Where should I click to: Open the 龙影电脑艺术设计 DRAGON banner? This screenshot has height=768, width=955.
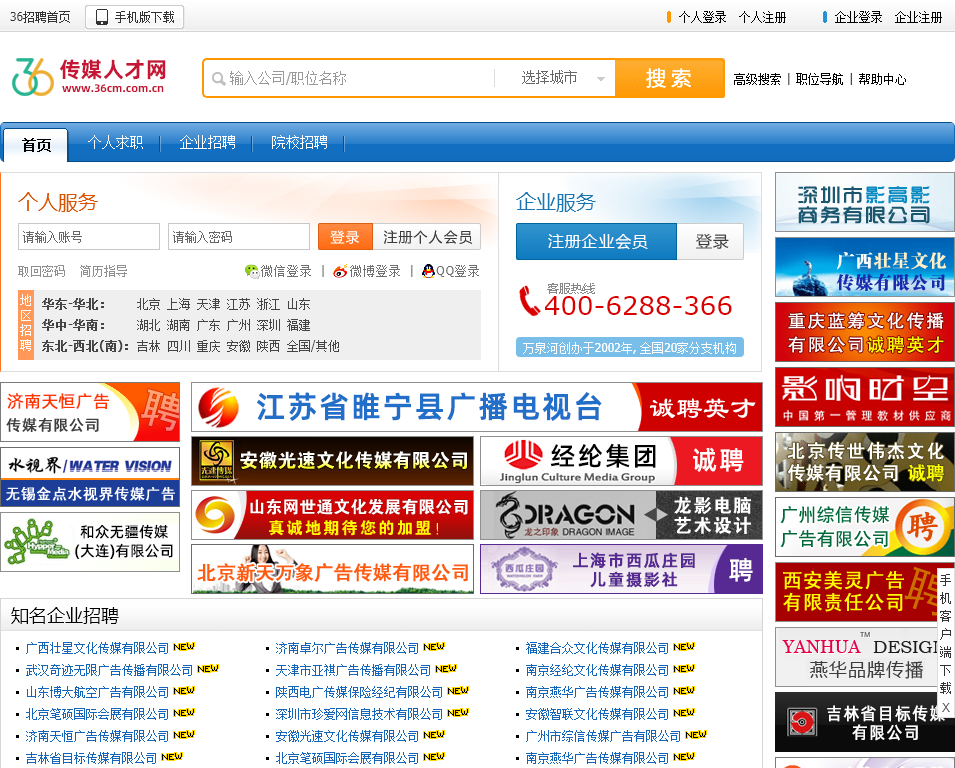pyautogui.click(x=621, y=515)
